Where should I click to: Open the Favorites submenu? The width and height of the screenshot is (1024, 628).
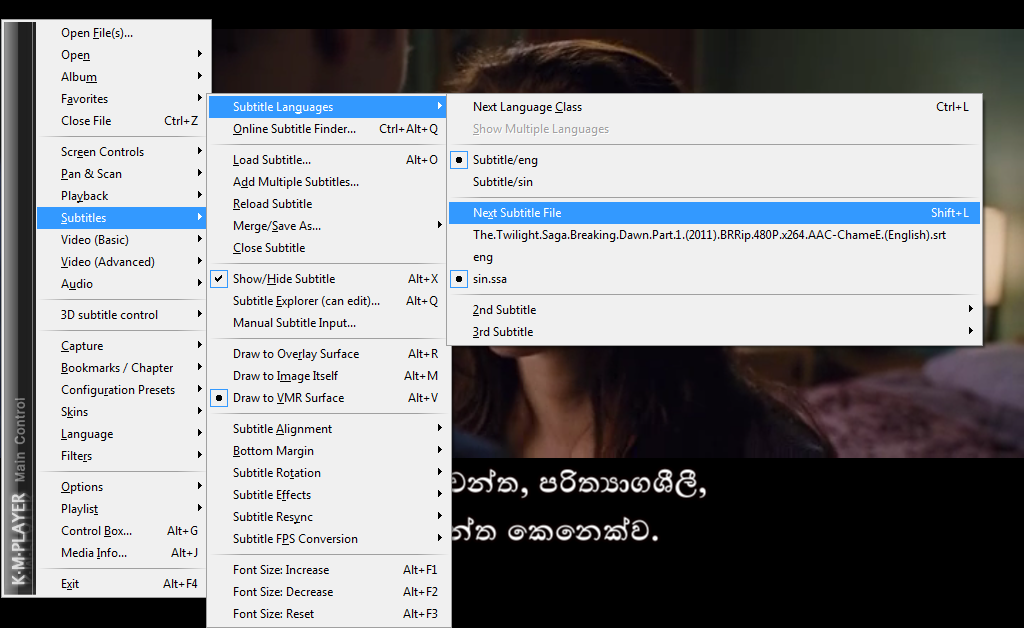(x=122, y=99)
